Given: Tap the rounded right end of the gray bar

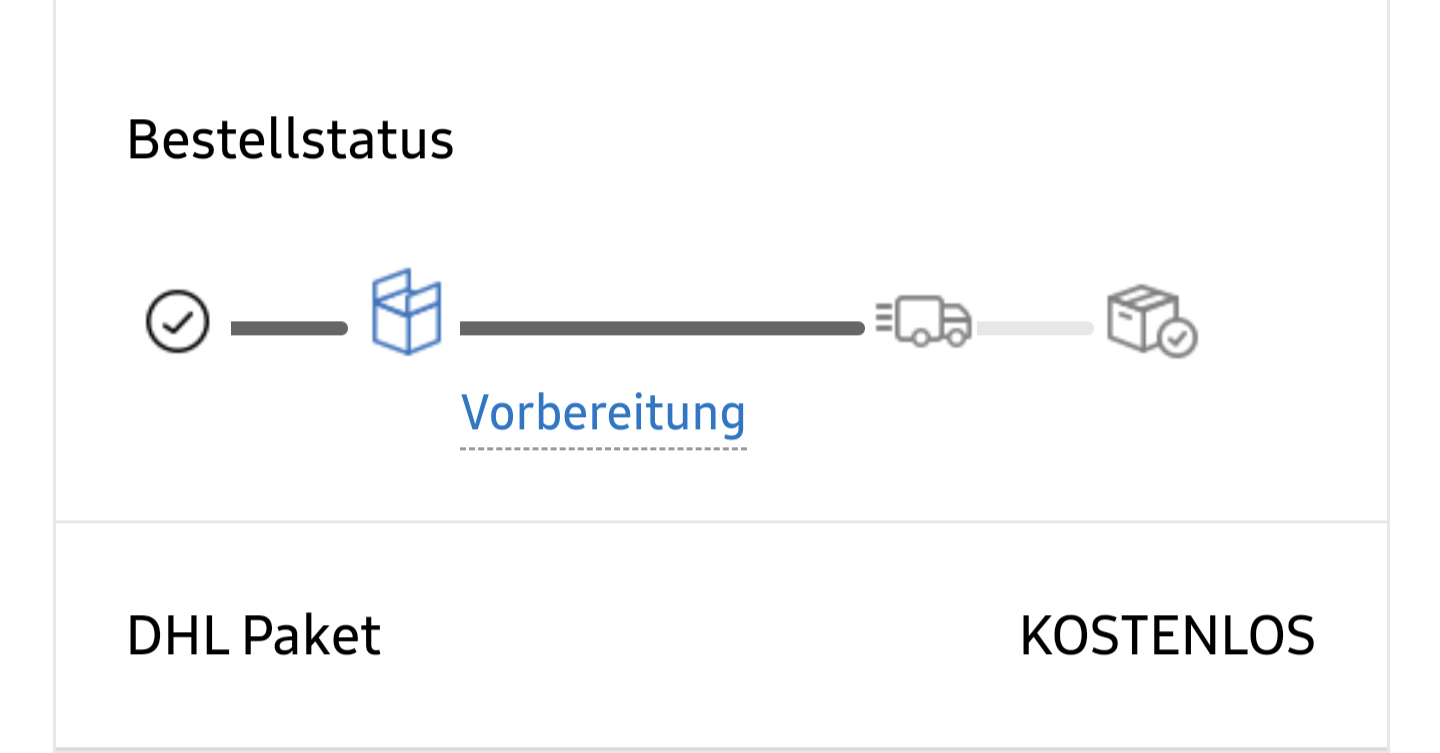Looking at the screenshot, I should [1088, 328].
